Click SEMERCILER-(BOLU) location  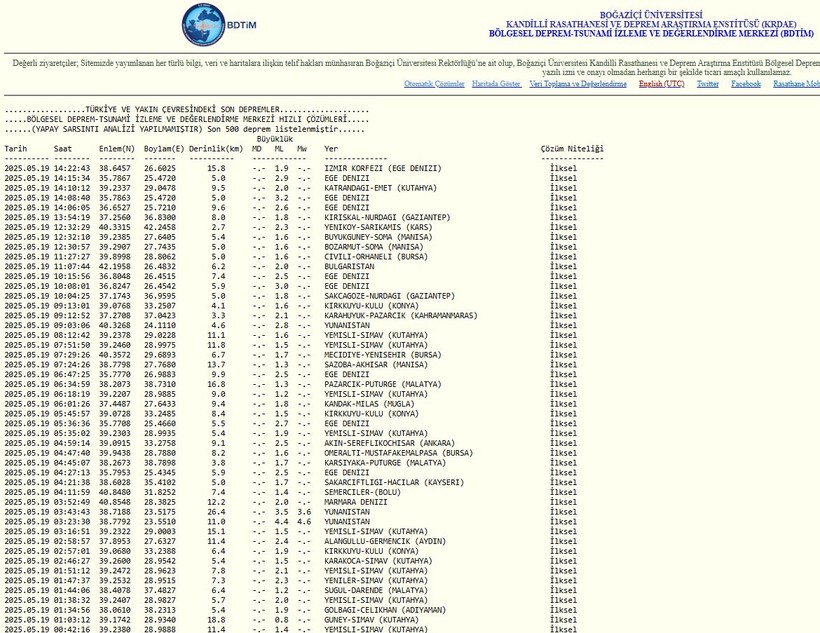[362, 492]
